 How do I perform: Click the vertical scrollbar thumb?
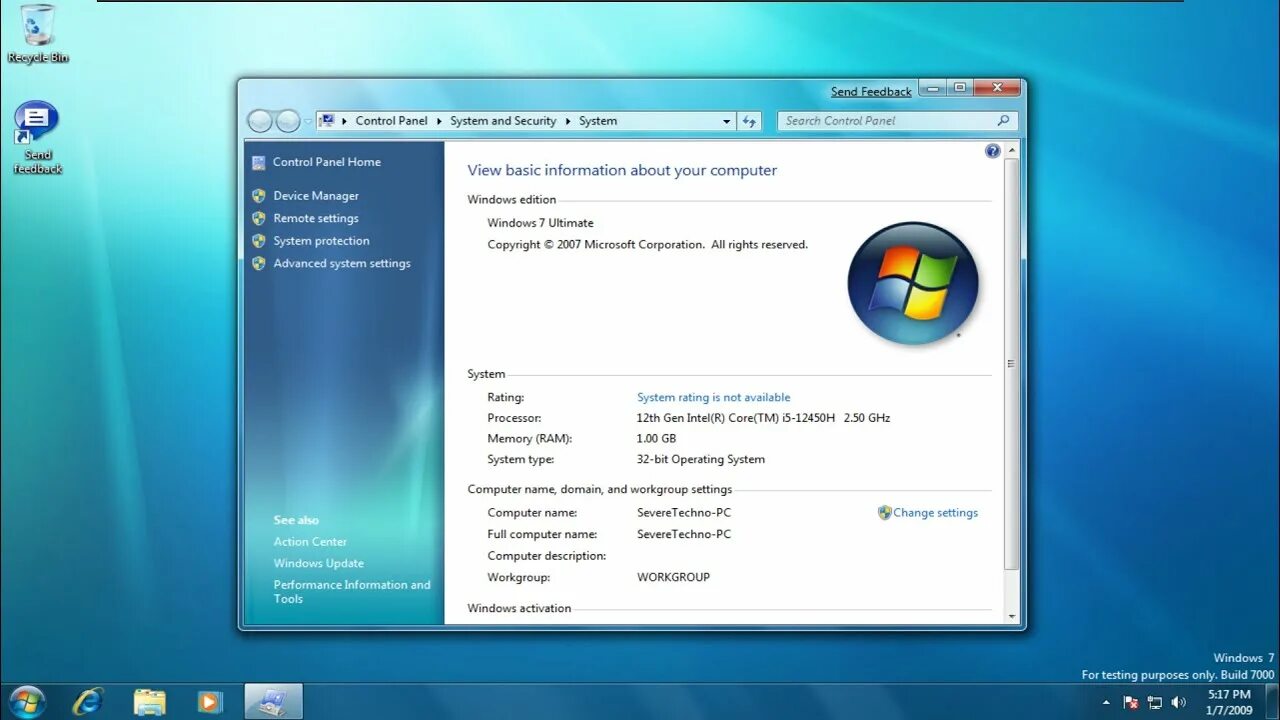click(x=1011, y=364)
